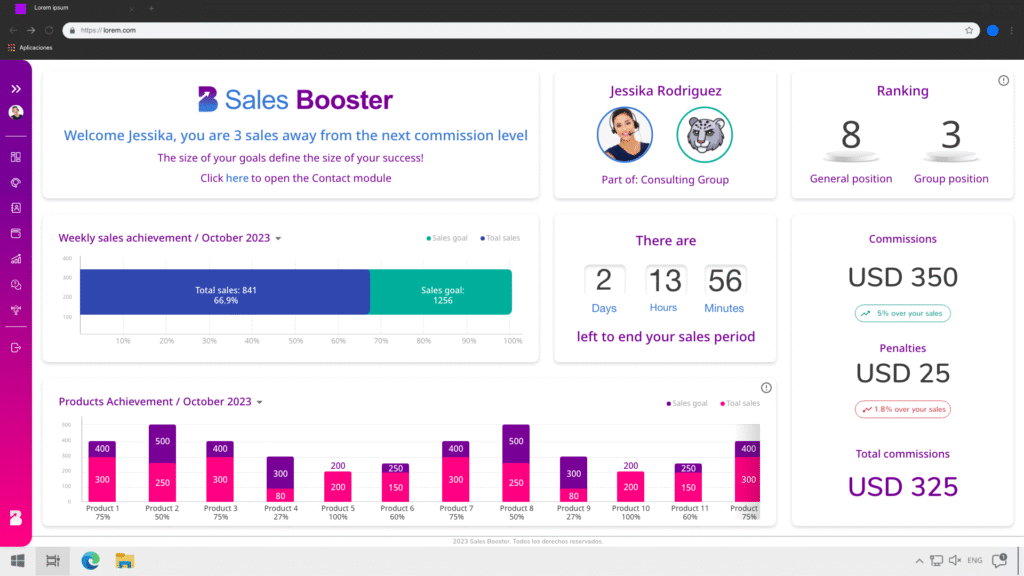
Task: Toggle Sales goal legend in products chart
Action: tap(687, 404)
